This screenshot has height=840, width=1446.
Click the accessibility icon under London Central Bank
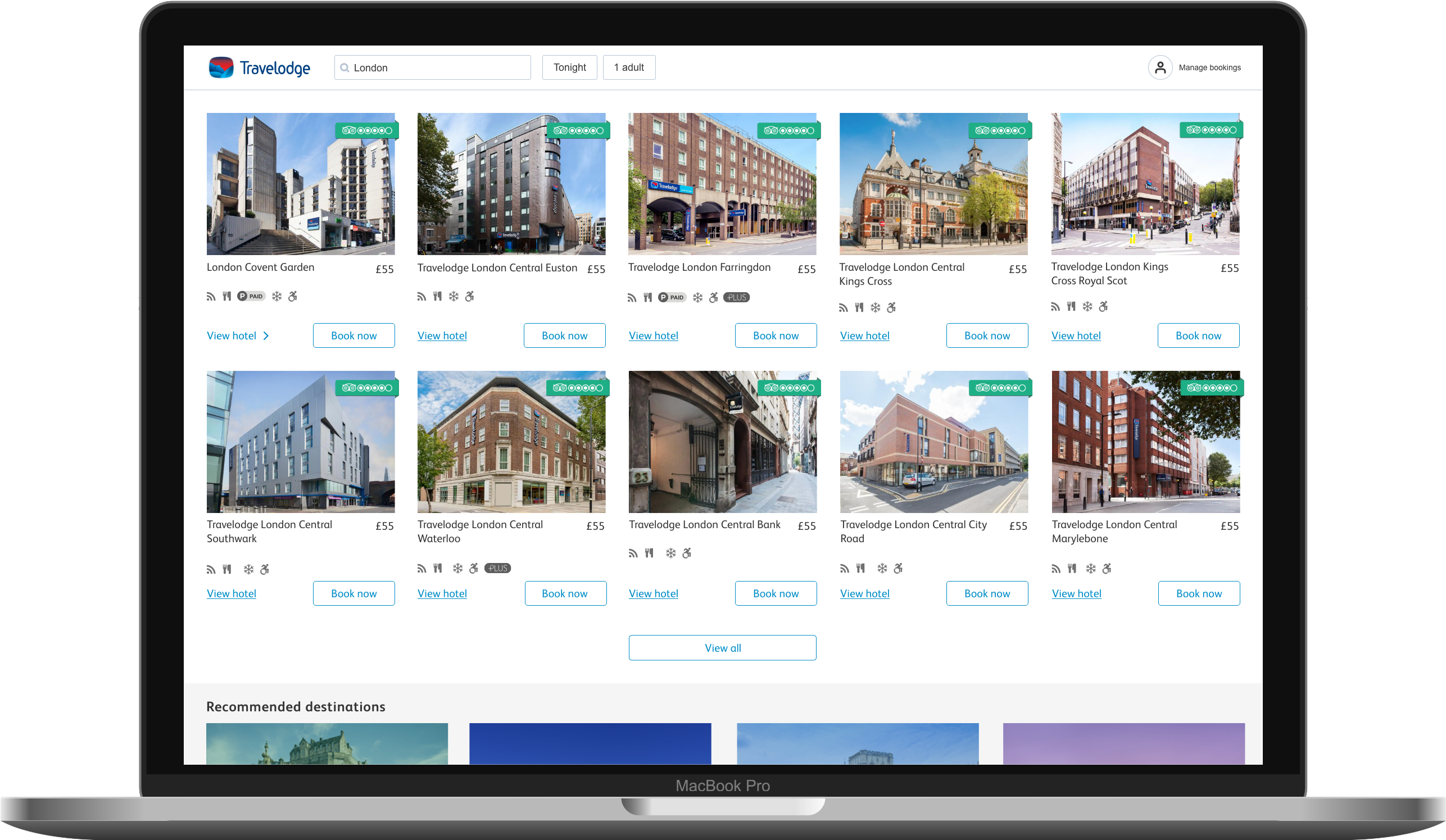tap(687, 553)
